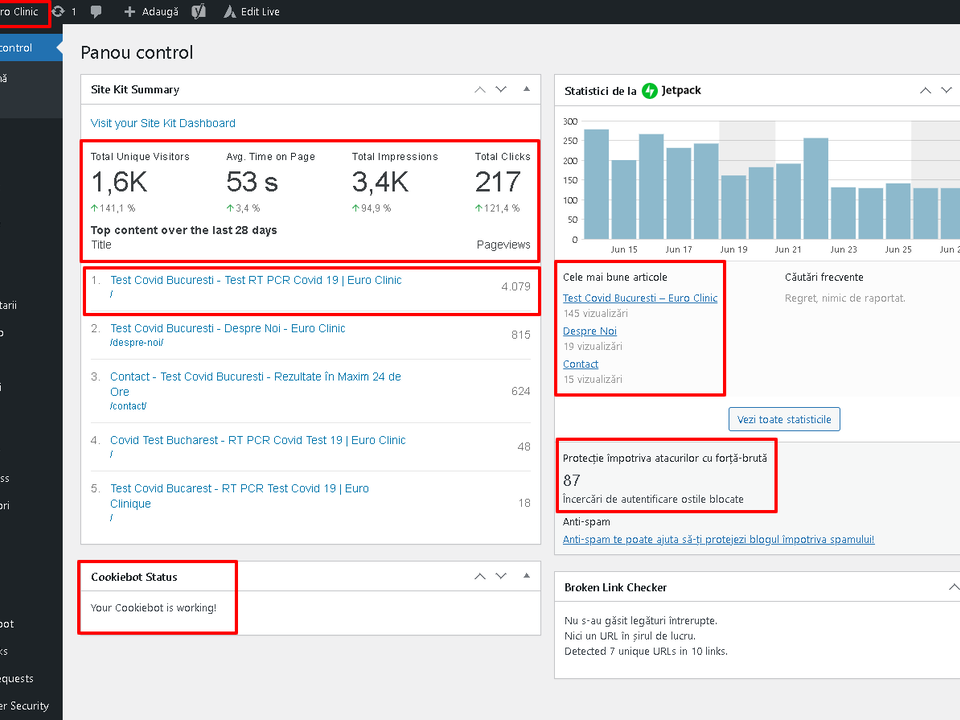Screen dimensions: 960x720
Task: Open Jetpack article Test Covid Bucuresti – Euro Clinic
Action: click(x=640, y=298)
